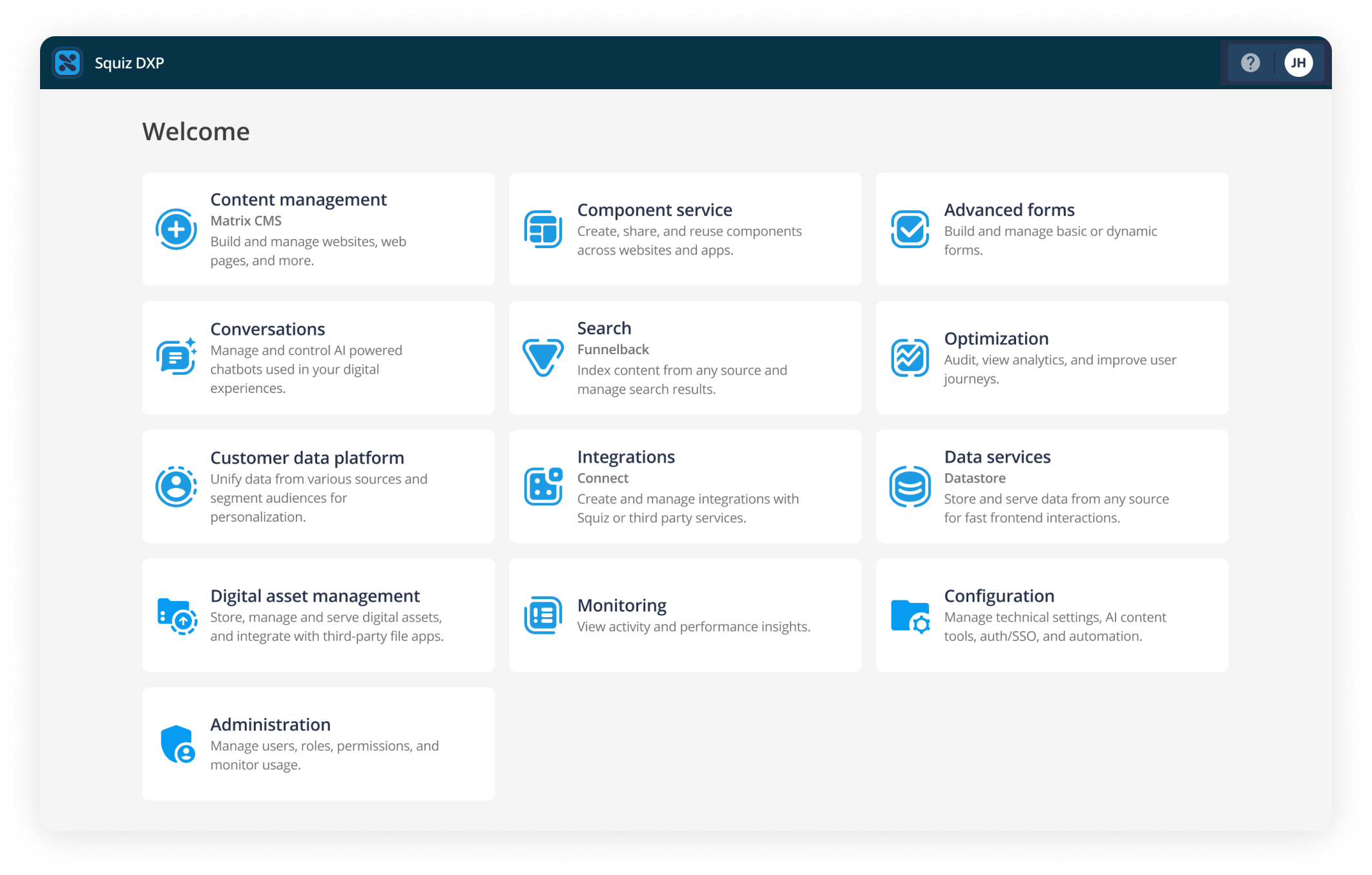Image resolution: width=1372 pixels, height=875 pixels.
Task: Open the Integrations title link
Action: [626, 457]
